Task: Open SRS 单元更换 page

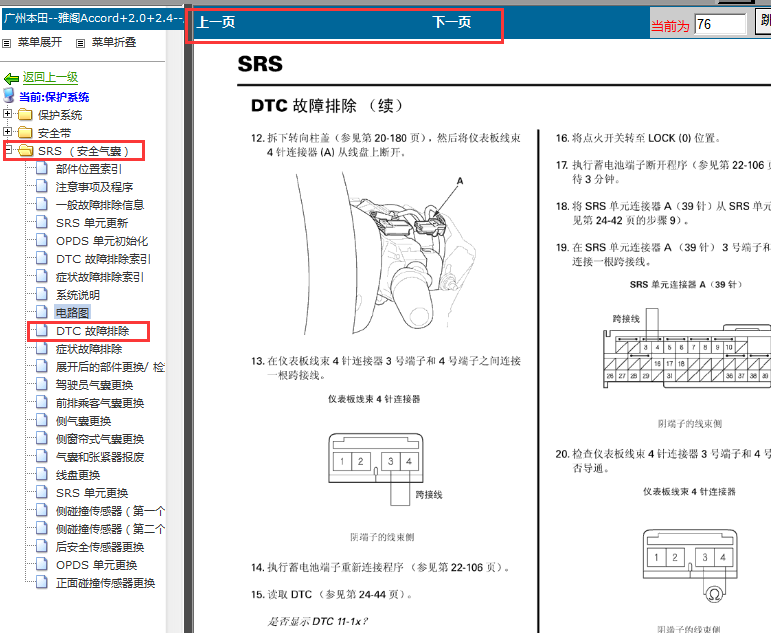Action: (92, 493)
